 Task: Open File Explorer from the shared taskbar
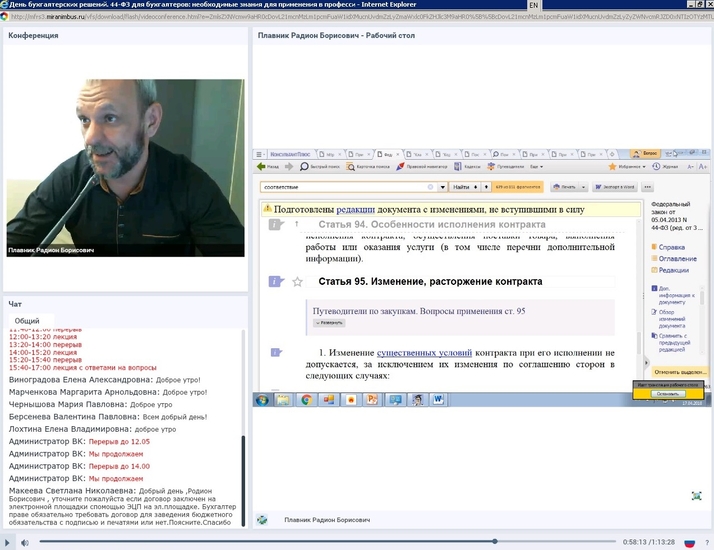pyautogui.click(x=284, y=400)
